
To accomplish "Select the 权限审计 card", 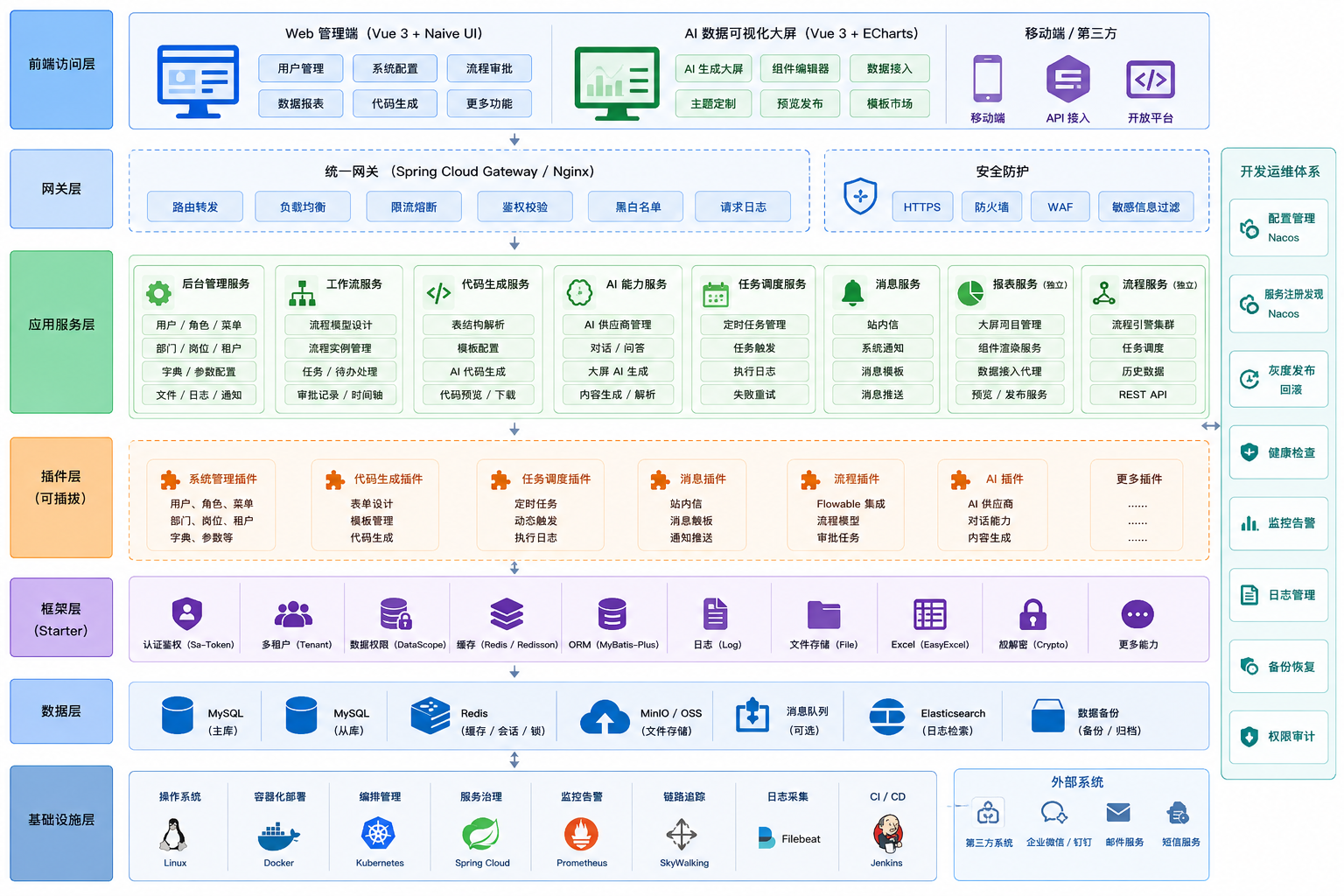I will [x=1278, y=737].
